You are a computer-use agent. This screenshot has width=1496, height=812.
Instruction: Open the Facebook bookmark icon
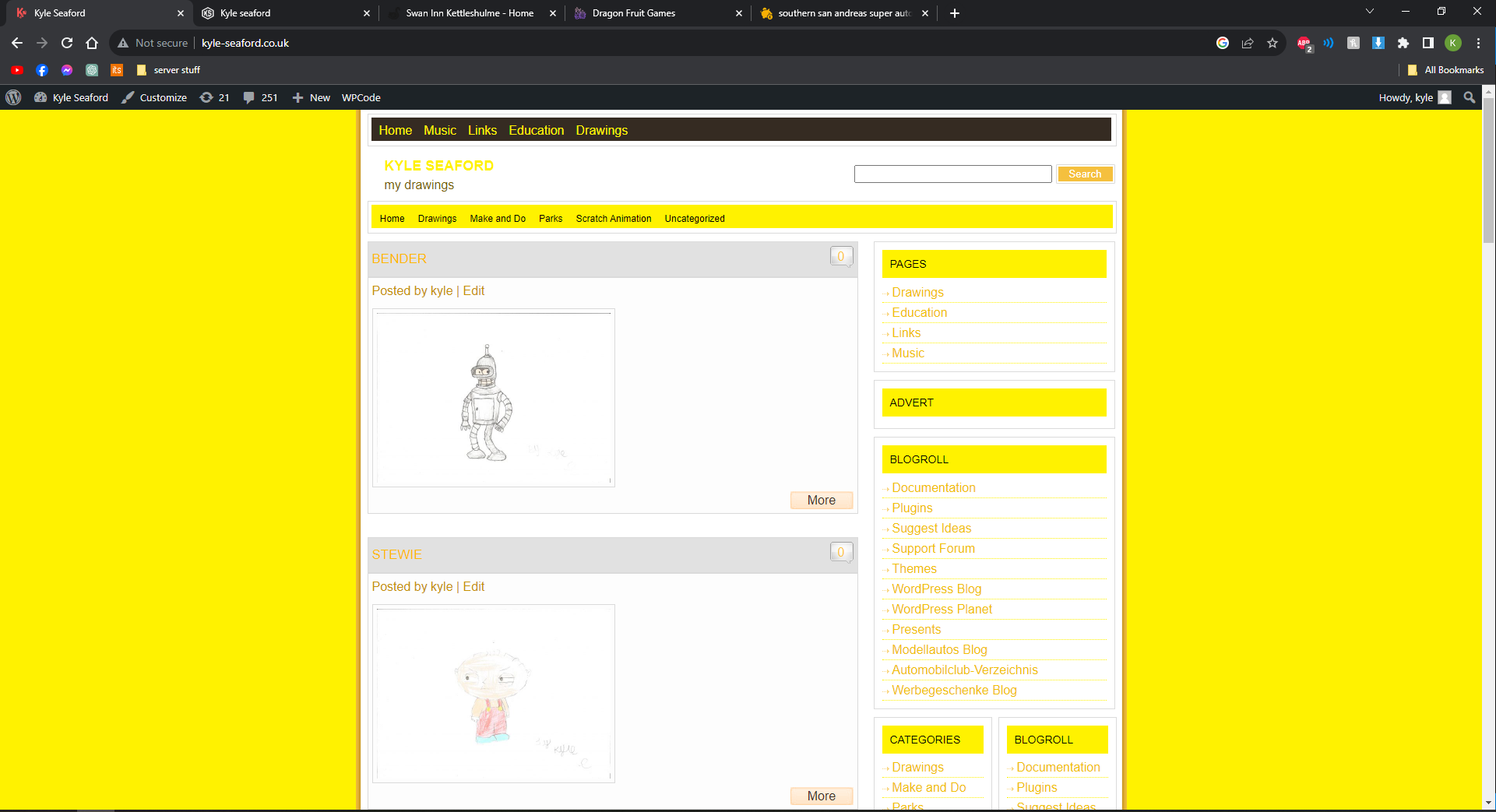pyautogui.click(x=42, y=70)
